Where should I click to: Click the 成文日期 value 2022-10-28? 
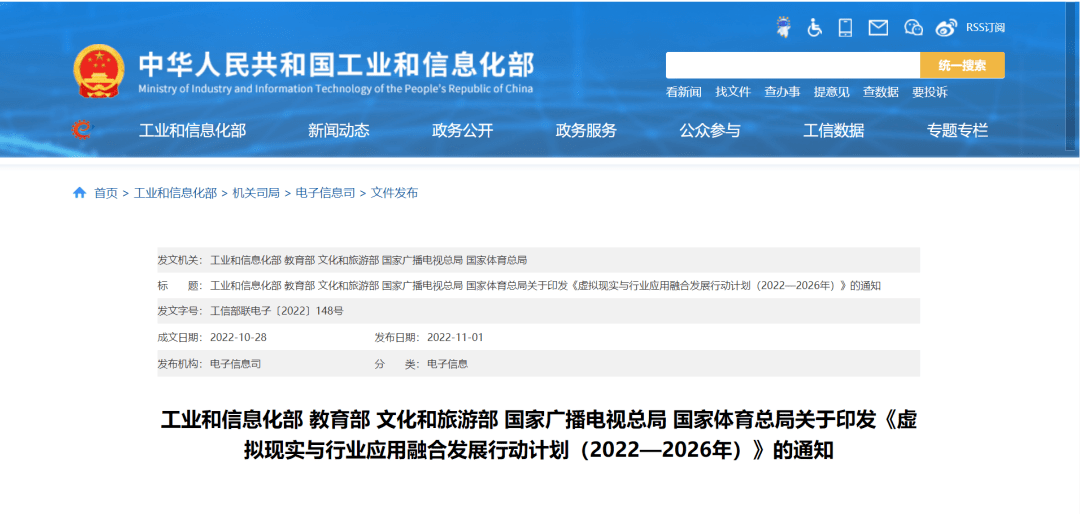tap(236, 338)
